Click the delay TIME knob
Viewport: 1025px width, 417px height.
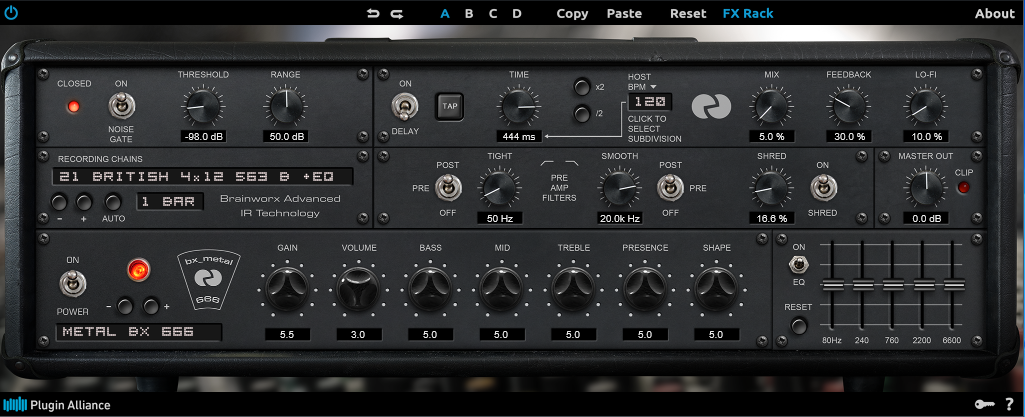coord(518,106)
